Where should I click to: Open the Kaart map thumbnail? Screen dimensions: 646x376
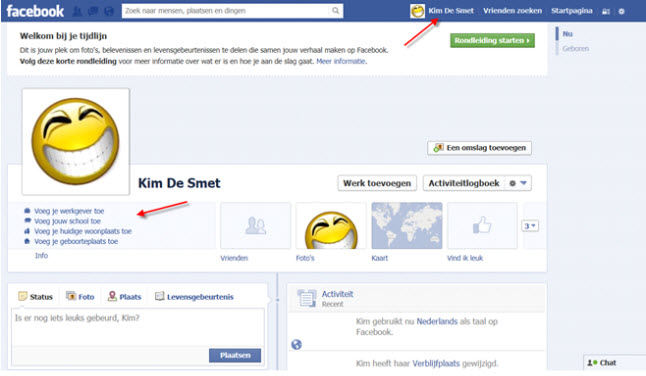(407, 225)
